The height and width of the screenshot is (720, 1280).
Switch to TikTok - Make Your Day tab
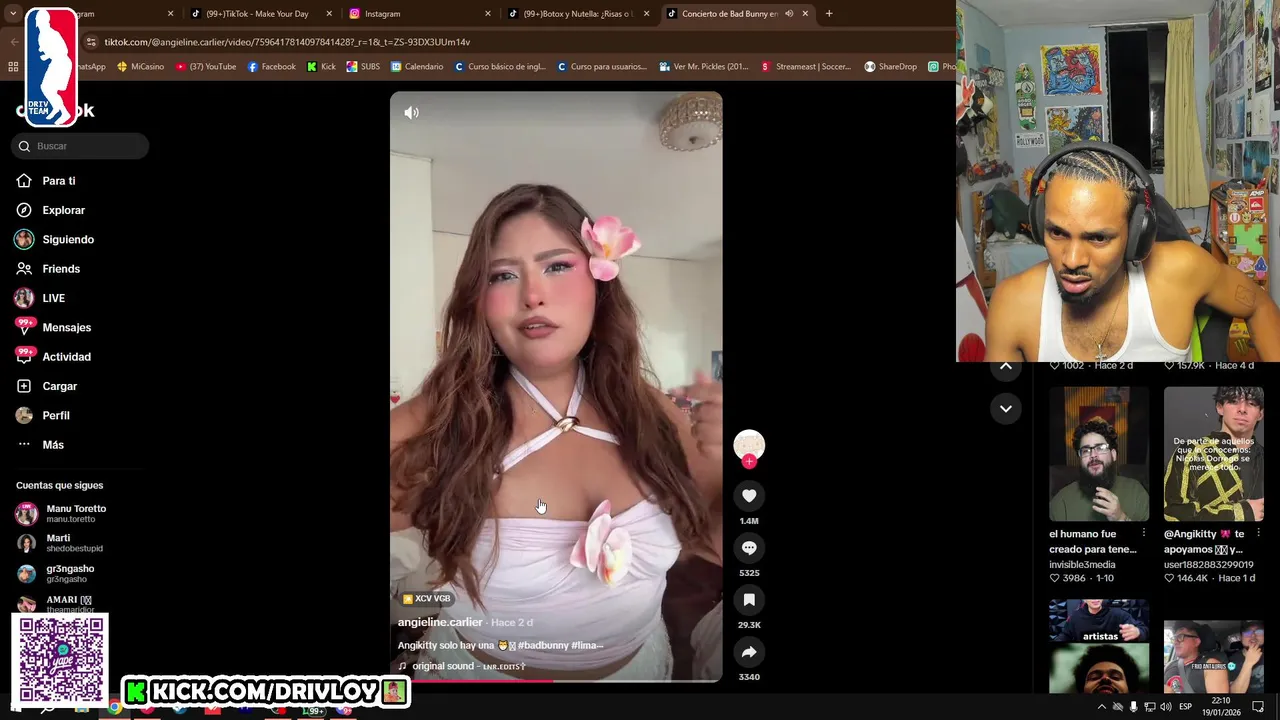click(x=261, y=14)
